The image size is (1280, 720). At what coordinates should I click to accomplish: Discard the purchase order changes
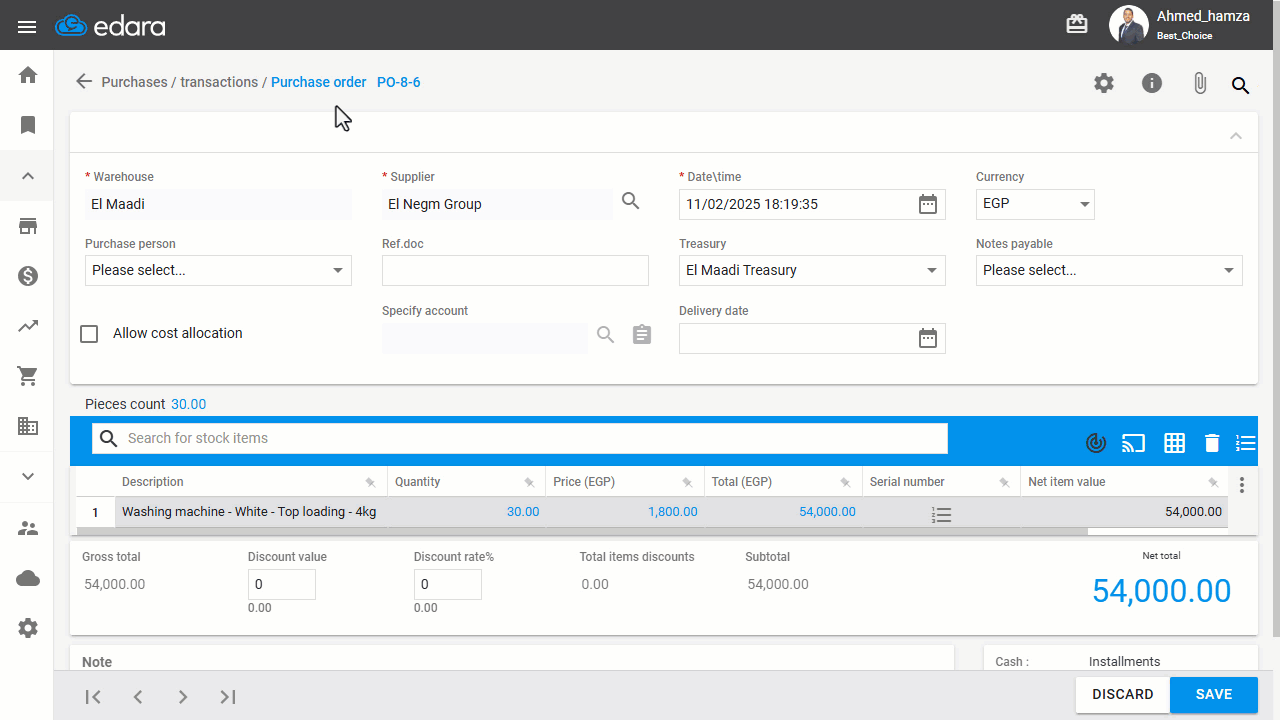click(1123, 694)
